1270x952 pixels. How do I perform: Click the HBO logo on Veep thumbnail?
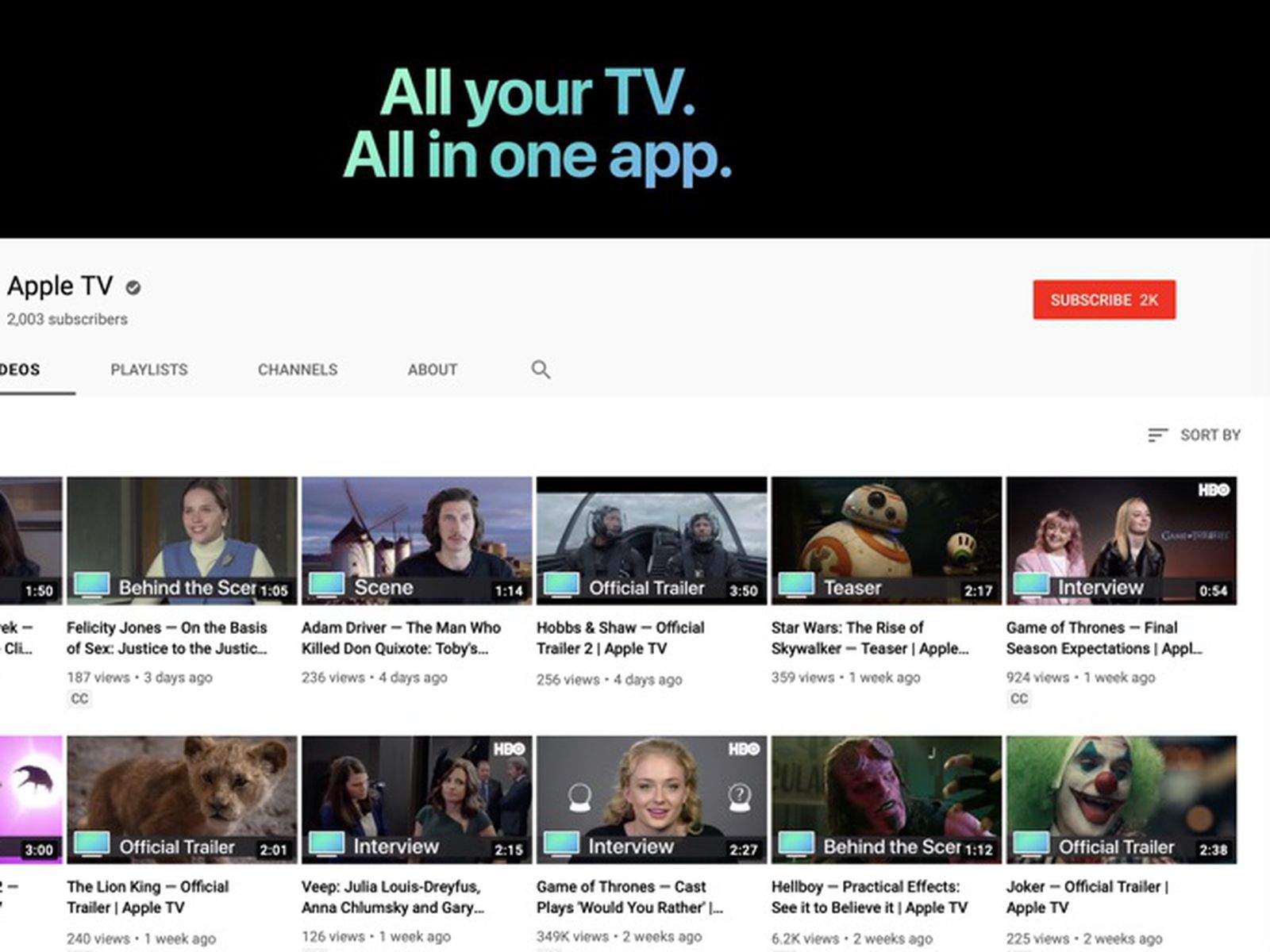click(x=508, y=750)
